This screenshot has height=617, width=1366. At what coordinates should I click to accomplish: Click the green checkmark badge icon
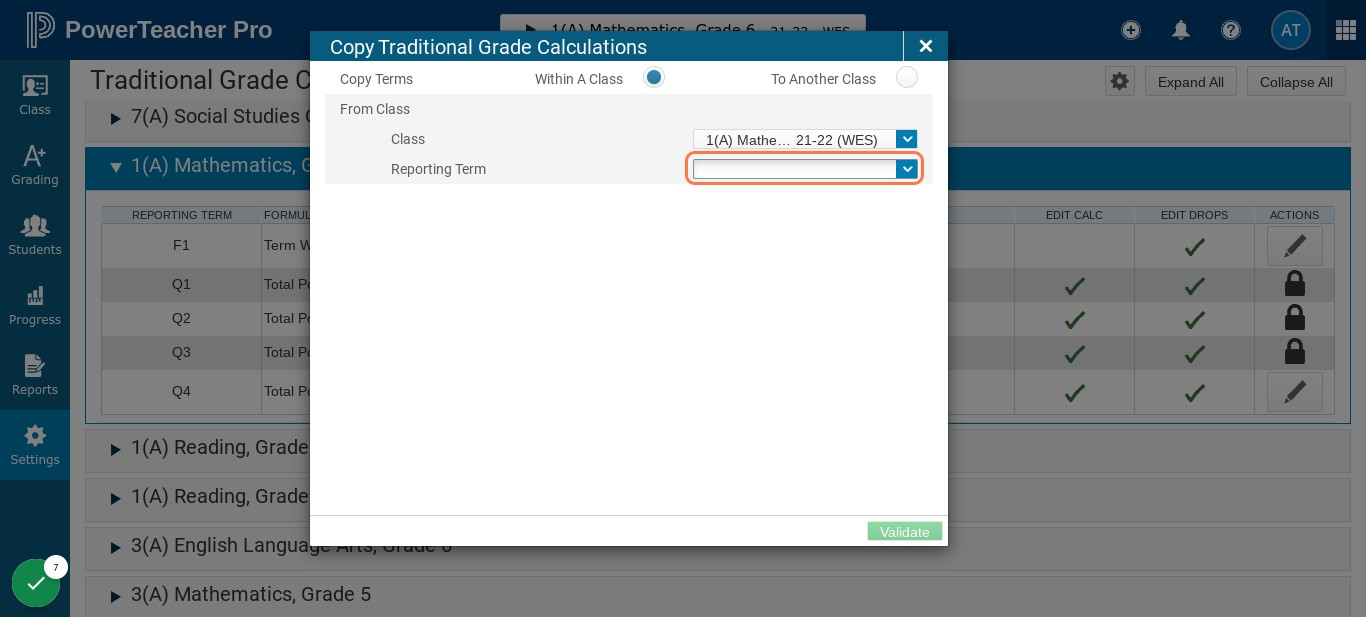(x=36, y=583)
